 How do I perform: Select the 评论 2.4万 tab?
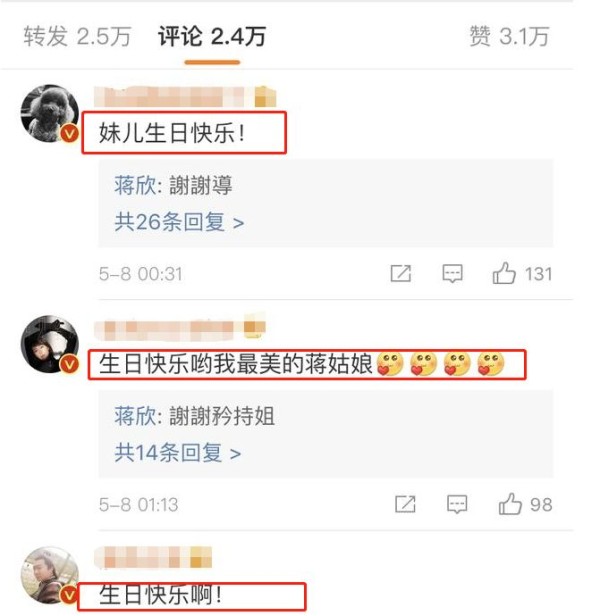[x=212, y=37]
